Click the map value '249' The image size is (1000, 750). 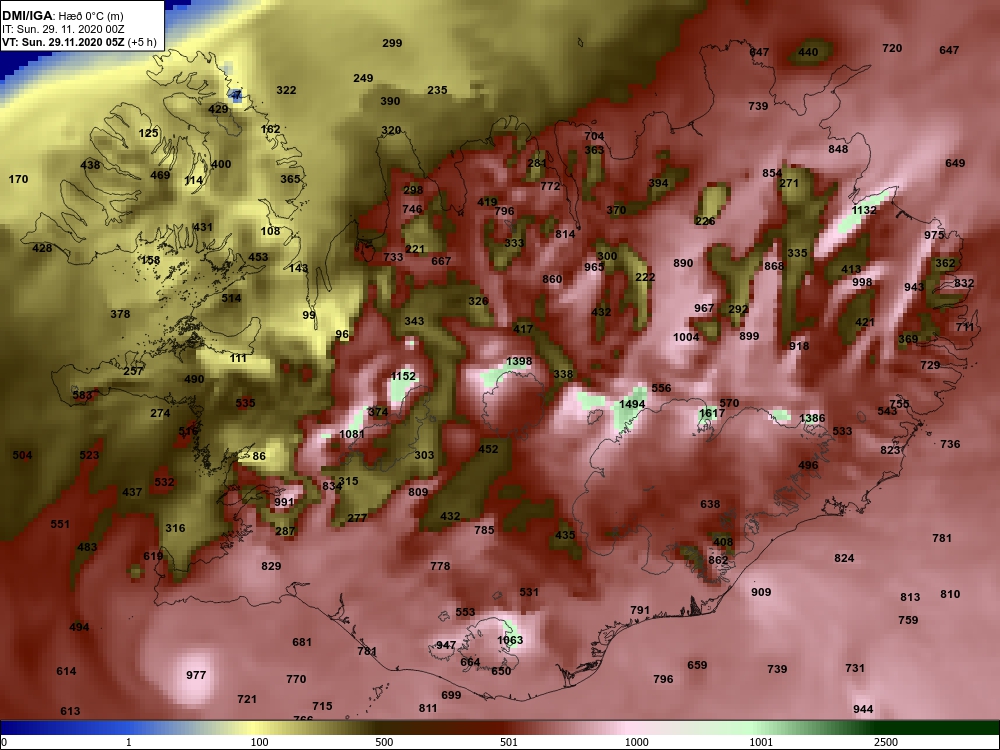pos(363,78)
